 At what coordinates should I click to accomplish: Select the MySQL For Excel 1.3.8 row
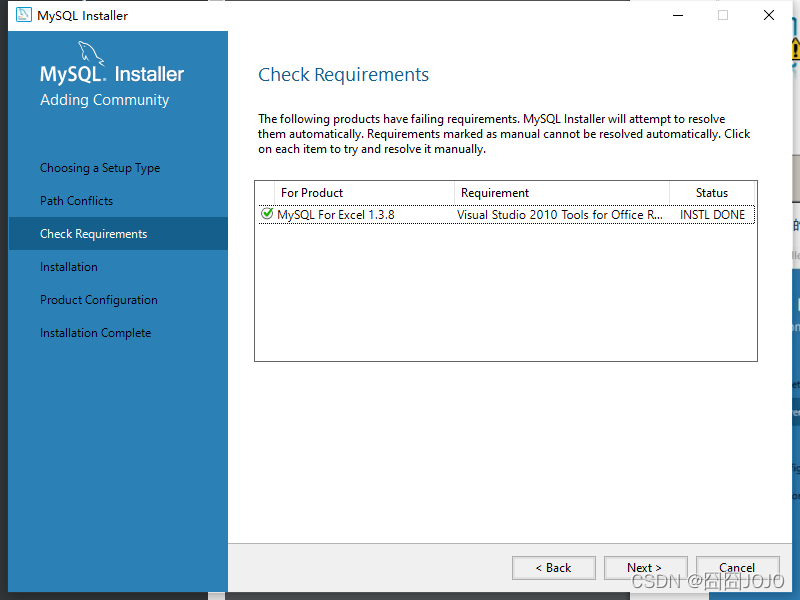click(507, 214)
